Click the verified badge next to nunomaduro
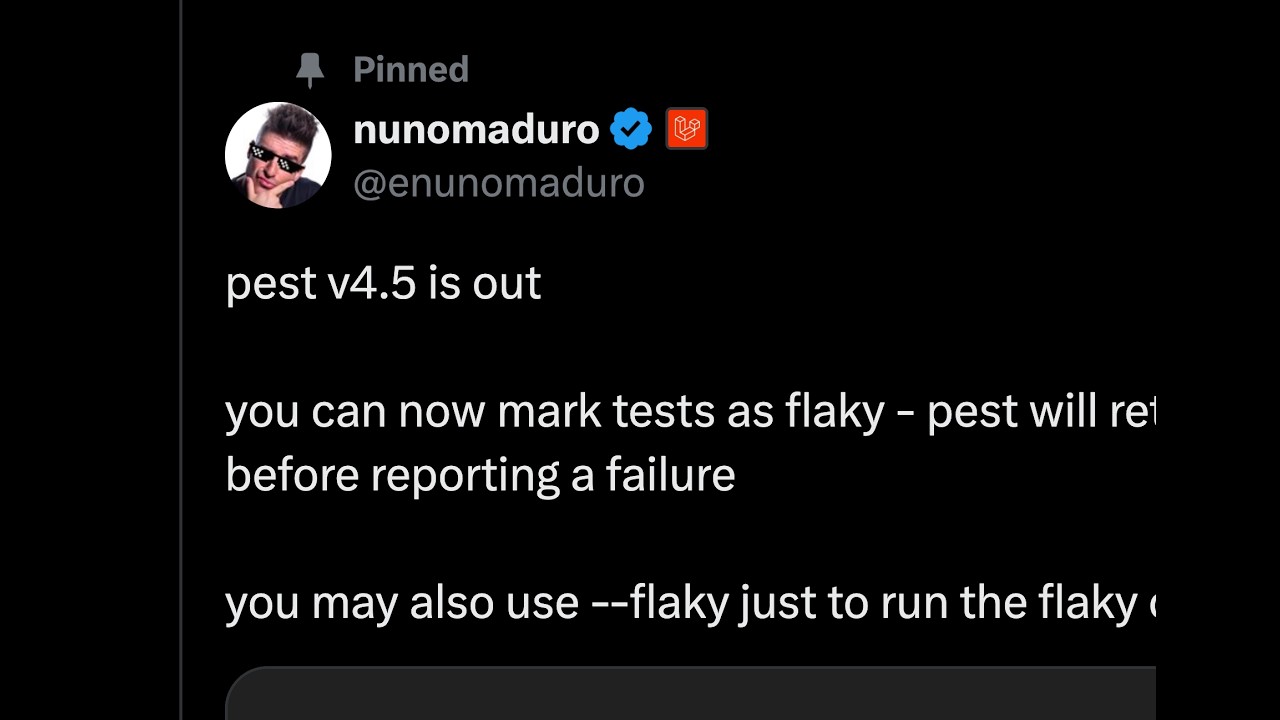 630,128
